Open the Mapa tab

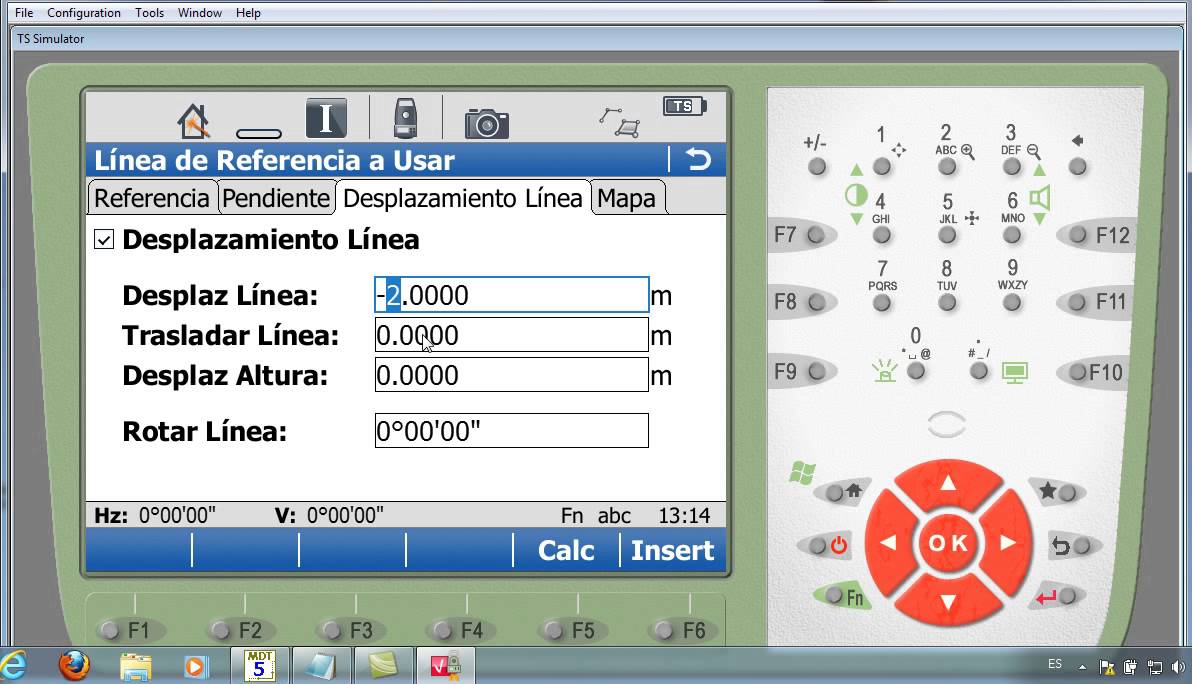626,198
